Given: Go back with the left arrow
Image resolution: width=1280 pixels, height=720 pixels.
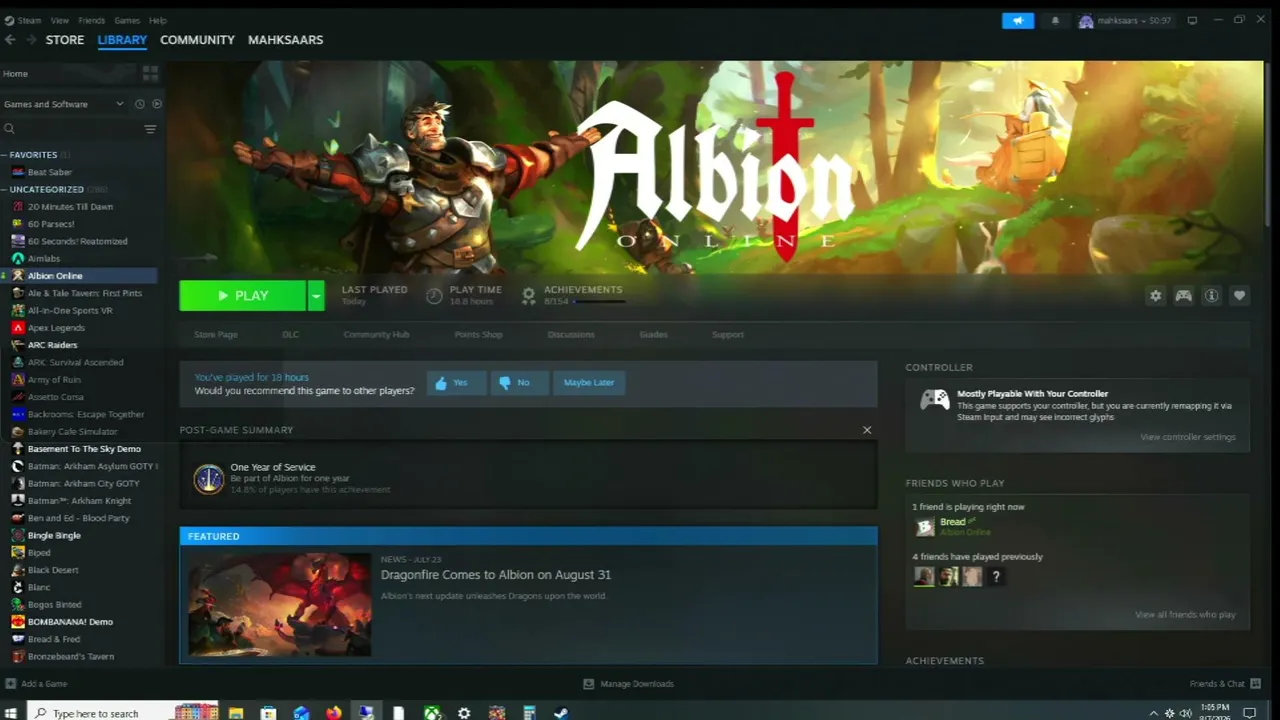Looking at the screenshot, I should tap(10, 40).
